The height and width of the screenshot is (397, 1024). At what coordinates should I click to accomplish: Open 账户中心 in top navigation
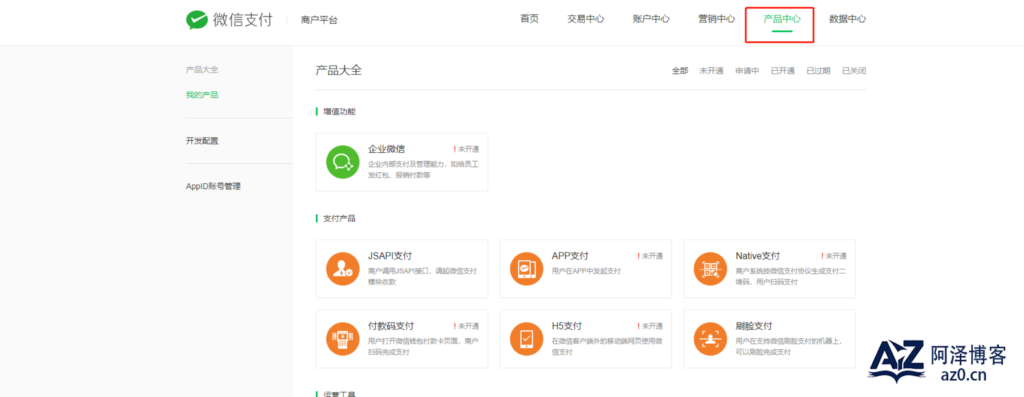point(651,19)
